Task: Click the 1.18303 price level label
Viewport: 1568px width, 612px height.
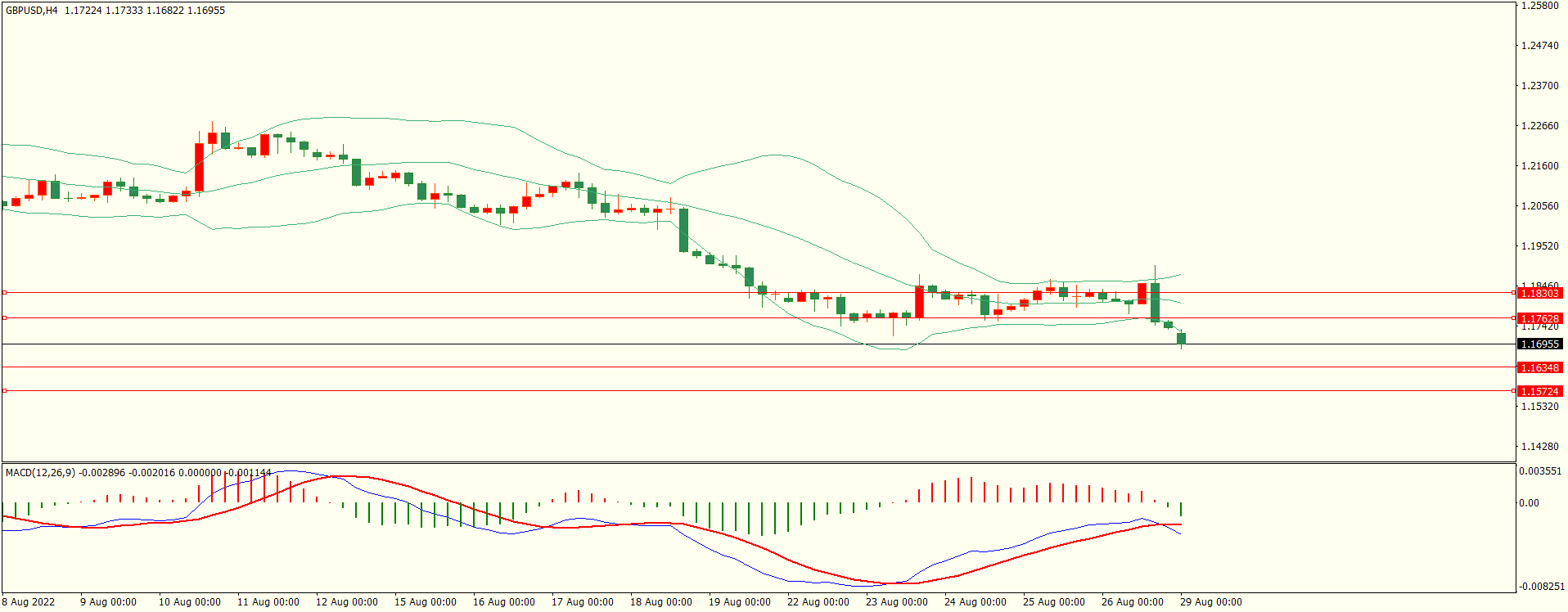Action: point(1539,293)
